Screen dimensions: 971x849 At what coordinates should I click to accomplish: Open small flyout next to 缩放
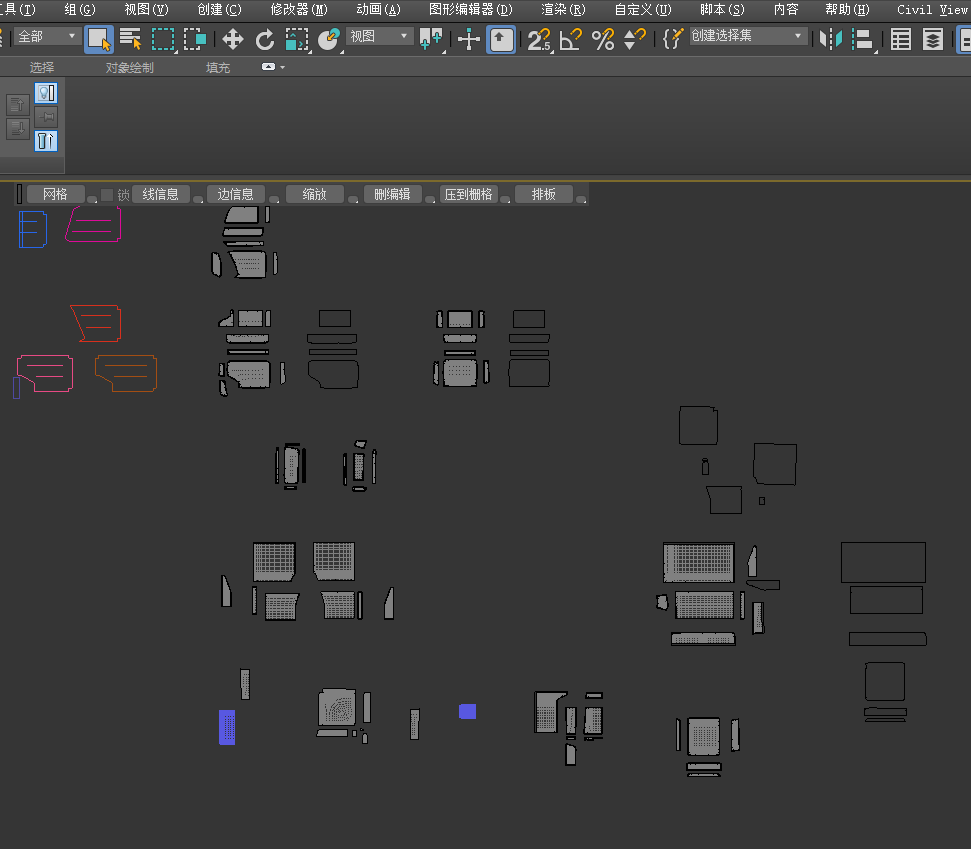coord(353,199)
